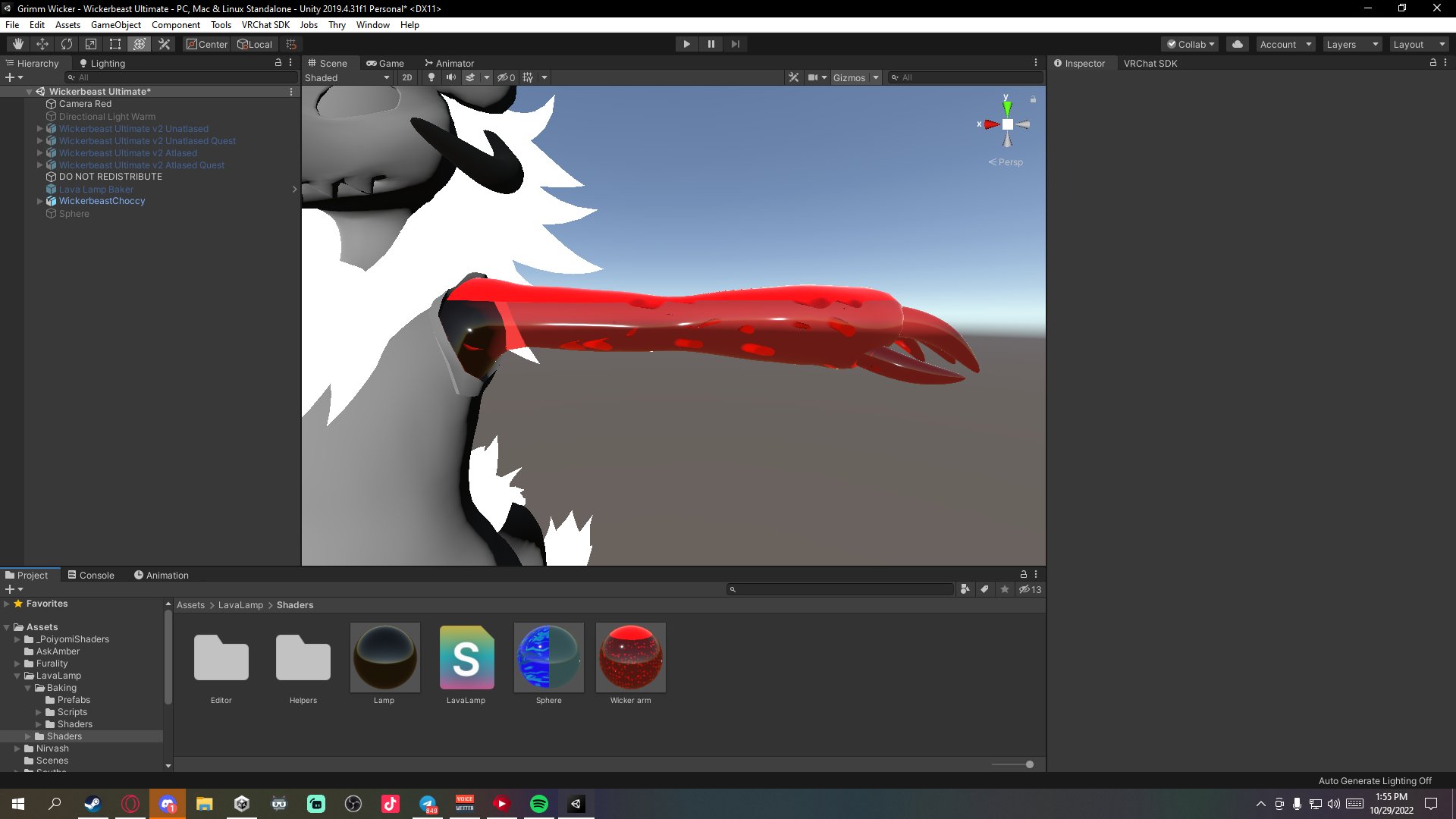Click the cloud services icon
Image resolution: width=1456 pixels, height=819 pixels.
1238,44
